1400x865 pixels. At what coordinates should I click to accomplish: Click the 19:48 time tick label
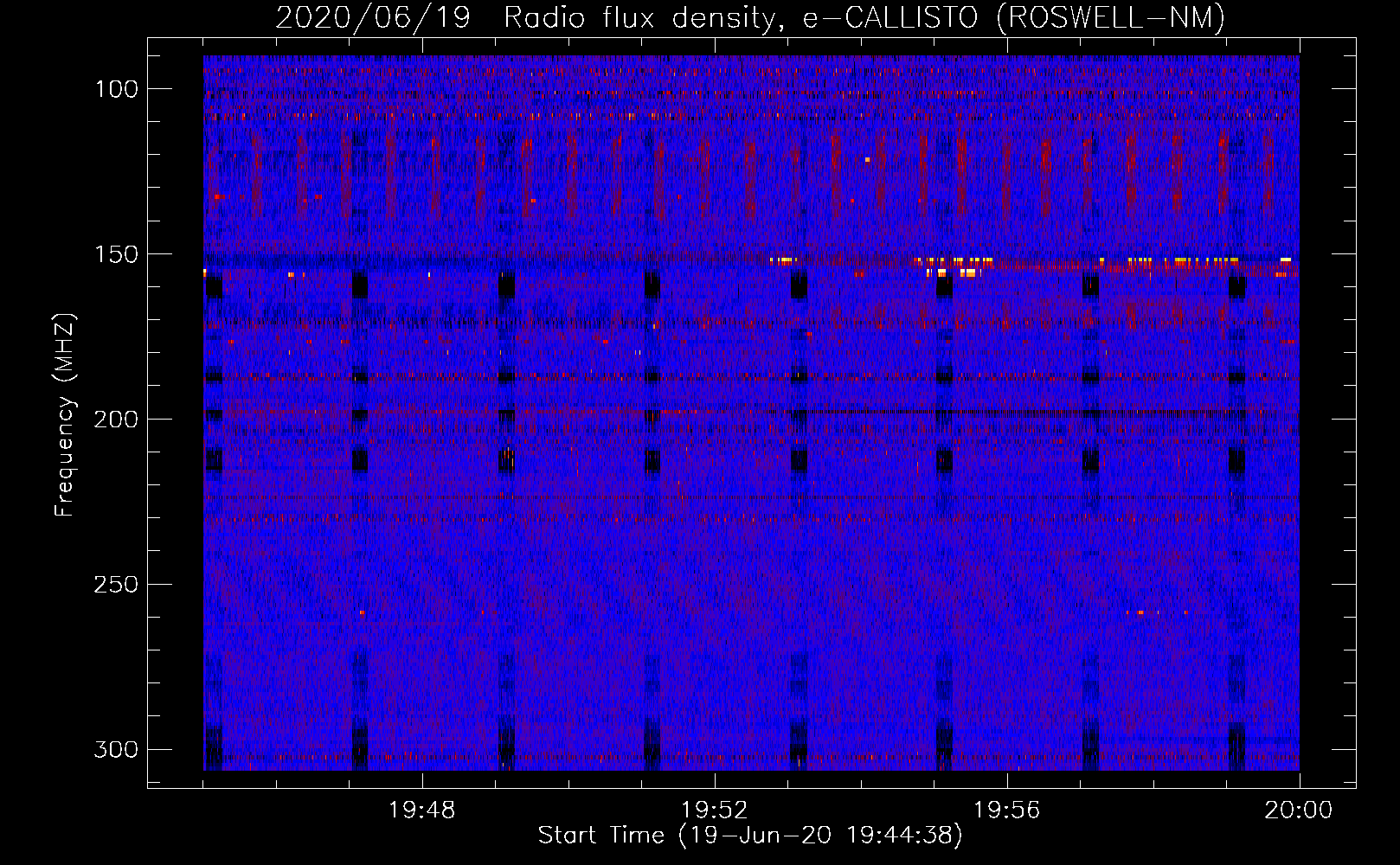422,811
